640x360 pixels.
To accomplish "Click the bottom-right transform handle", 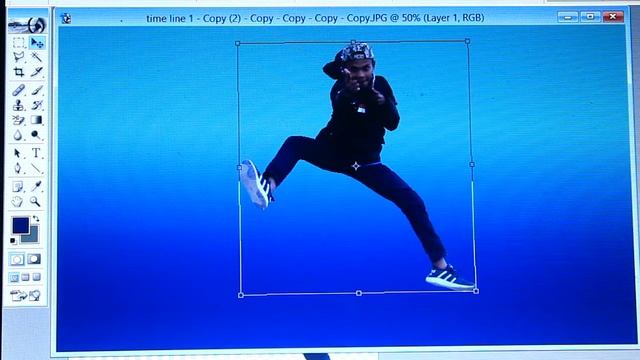I will click(x=476, y=291).
